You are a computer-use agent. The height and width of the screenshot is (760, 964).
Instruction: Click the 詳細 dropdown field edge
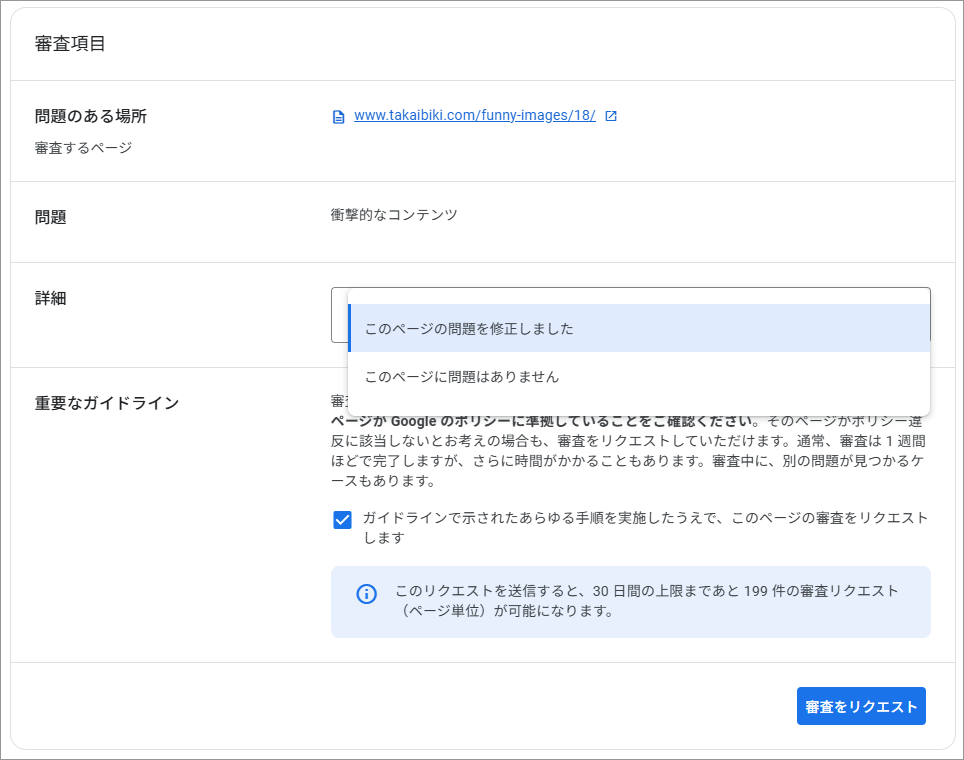(338, 315)
